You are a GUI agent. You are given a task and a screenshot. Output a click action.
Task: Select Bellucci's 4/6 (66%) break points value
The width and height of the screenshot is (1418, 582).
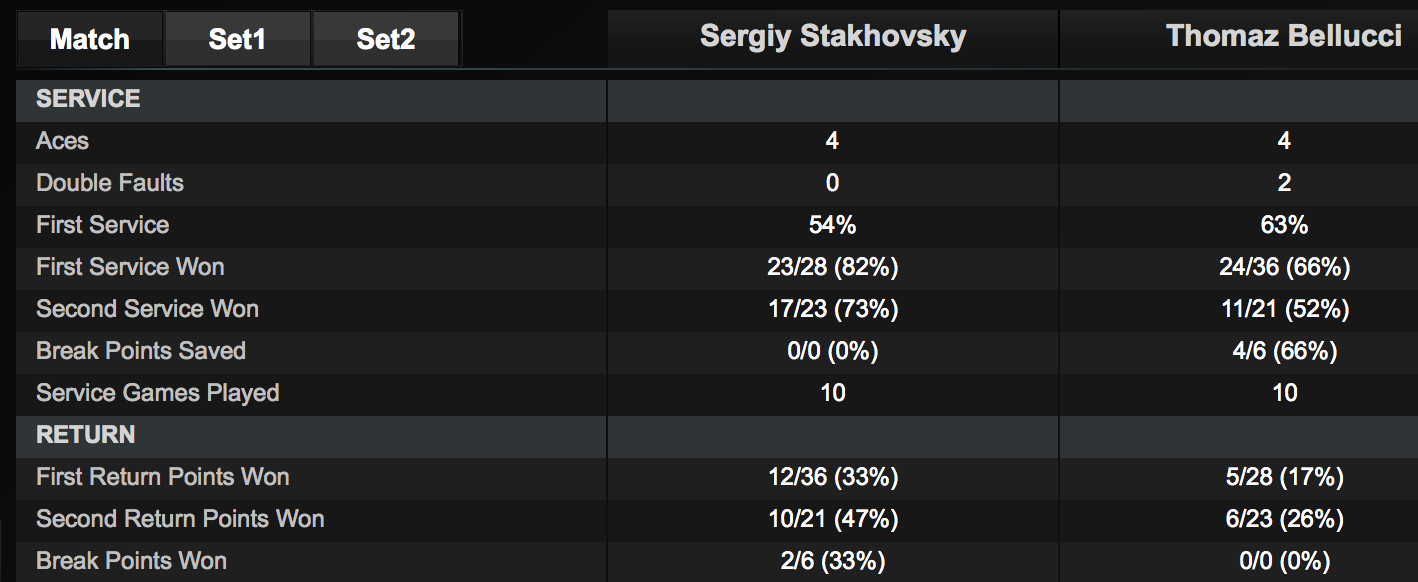tap(1284, 351)
